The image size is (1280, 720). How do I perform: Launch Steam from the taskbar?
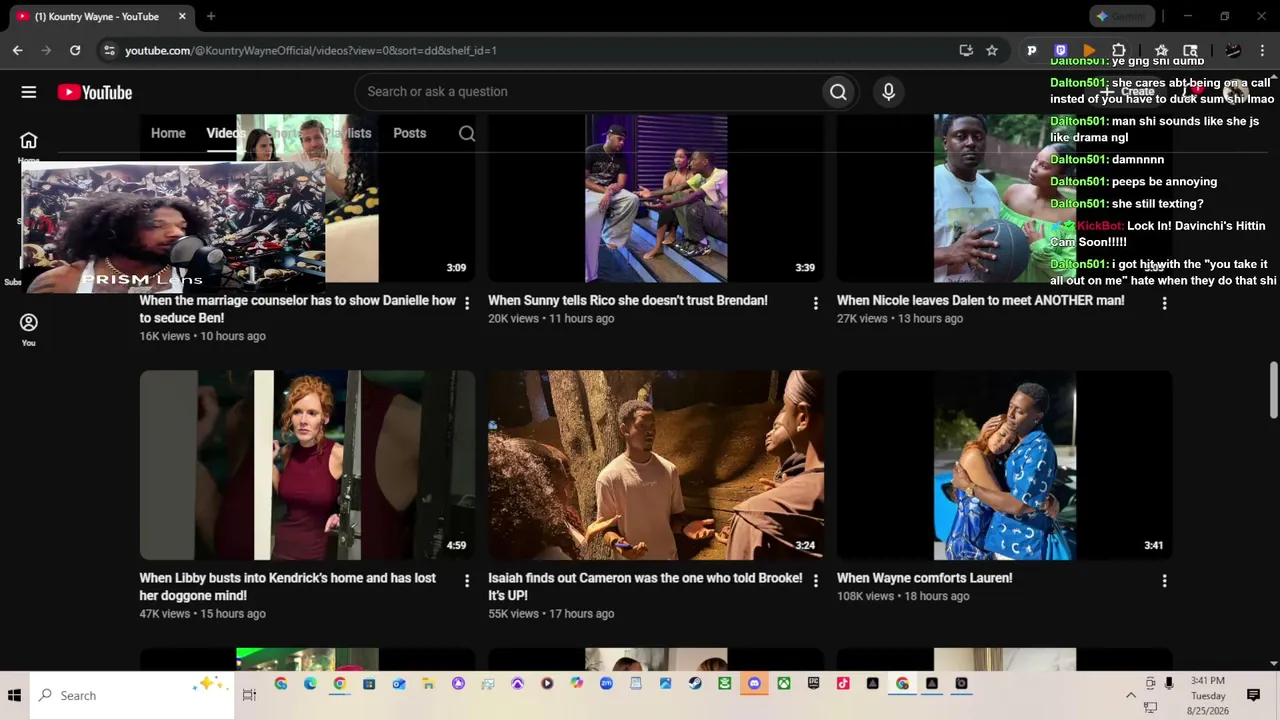click(695, 684)
